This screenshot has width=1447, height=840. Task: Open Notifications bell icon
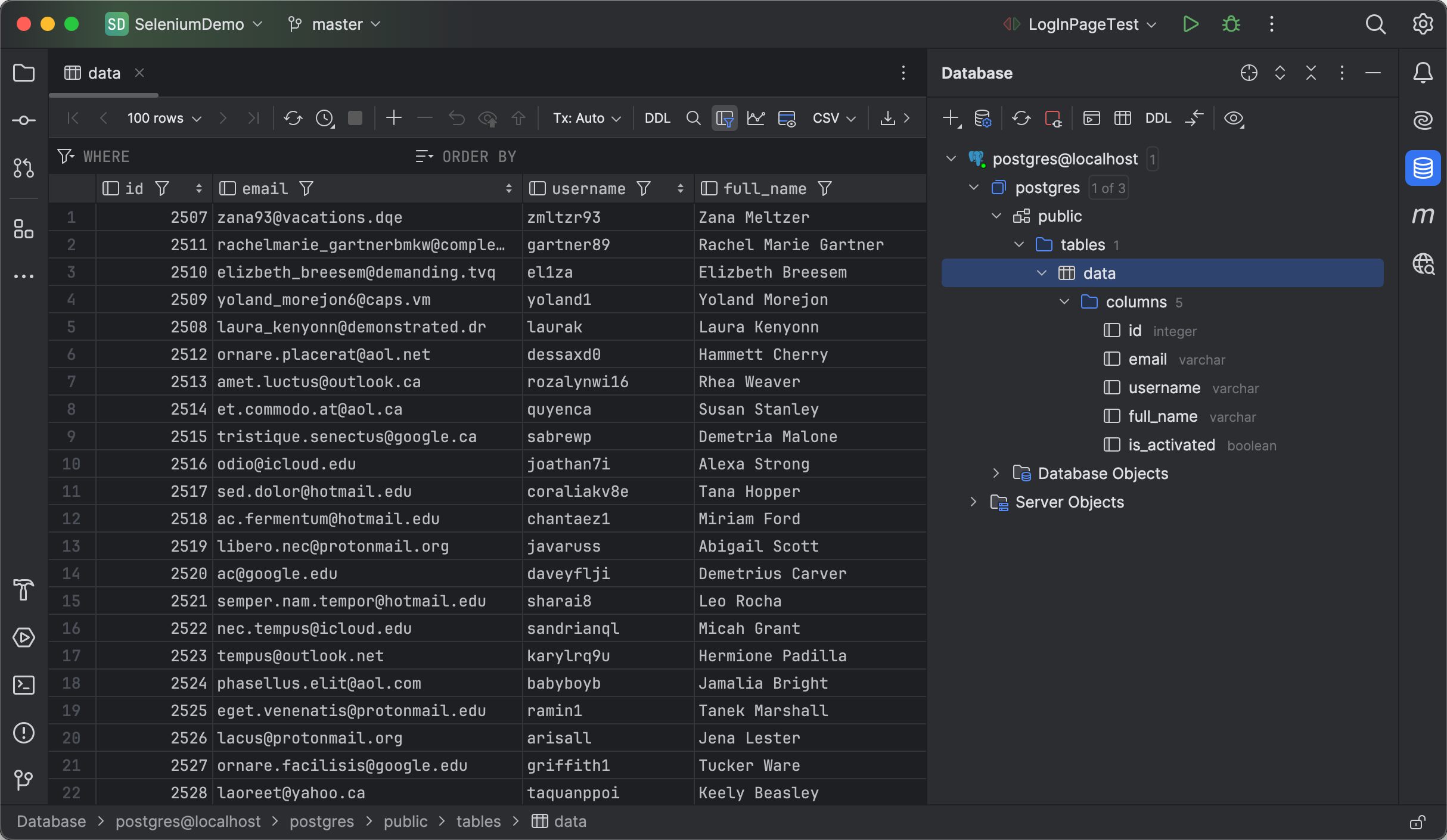pyautogui.click(x=1423, y=73)
